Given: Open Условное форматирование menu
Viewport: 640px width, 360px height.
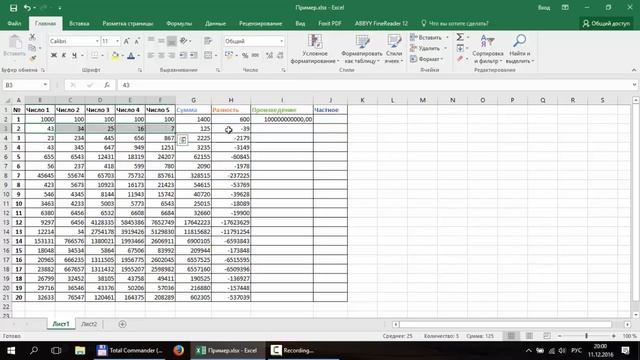Looking at the screenshot, I should click(315, 49).
